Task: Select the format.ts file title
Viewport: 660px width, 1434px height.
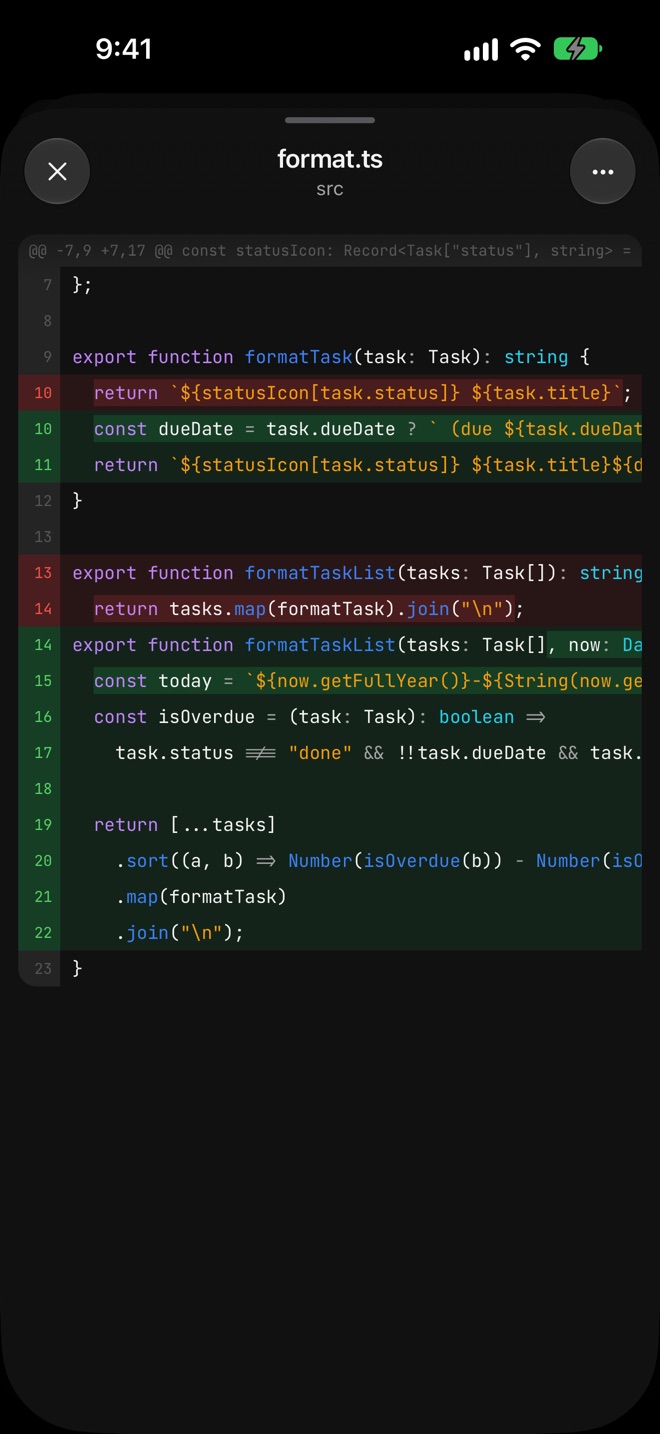Action: coord(330,159)
